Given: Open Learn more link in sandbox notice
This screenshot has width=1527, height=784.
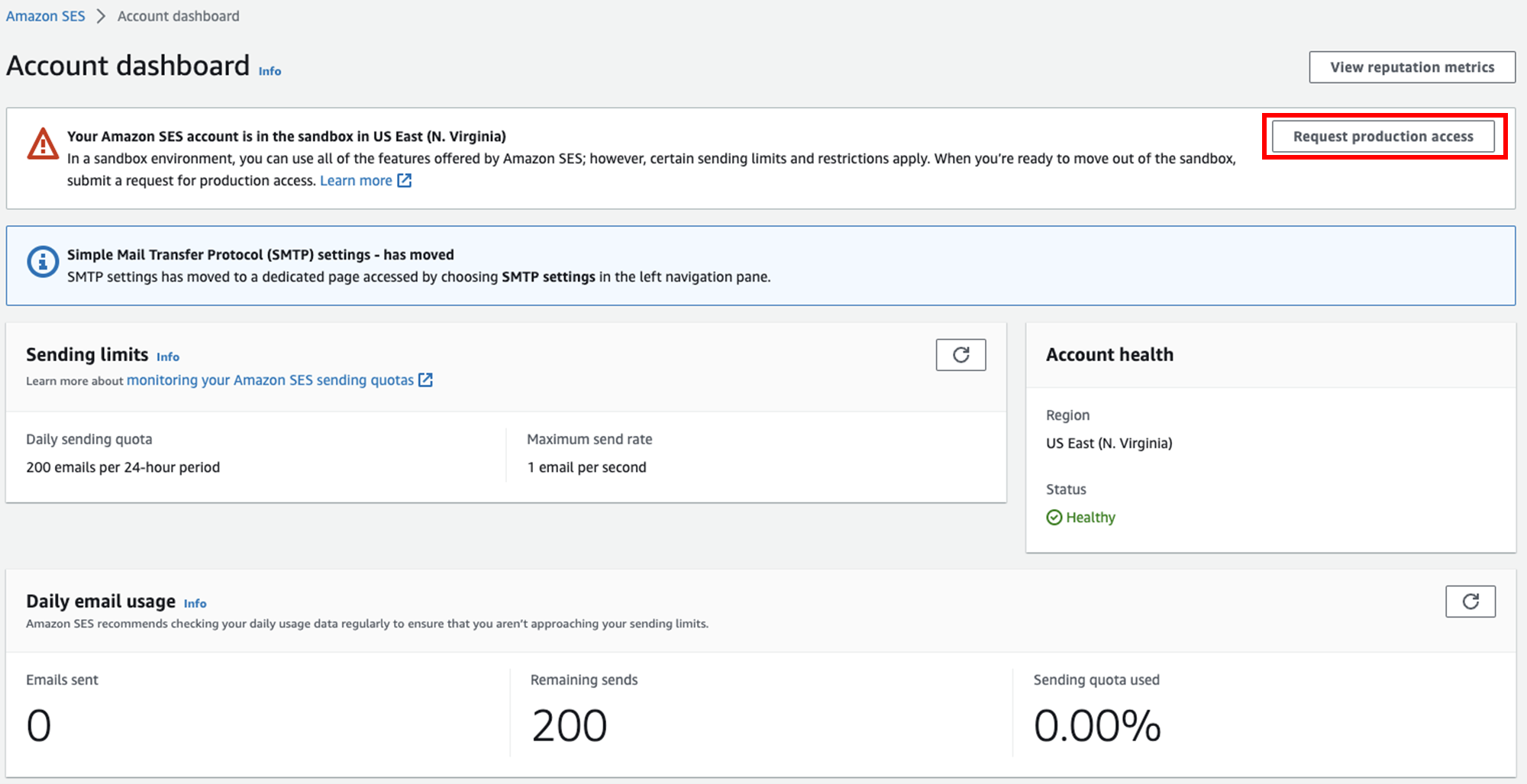Looking at the screenshot, I should (356, 181).
